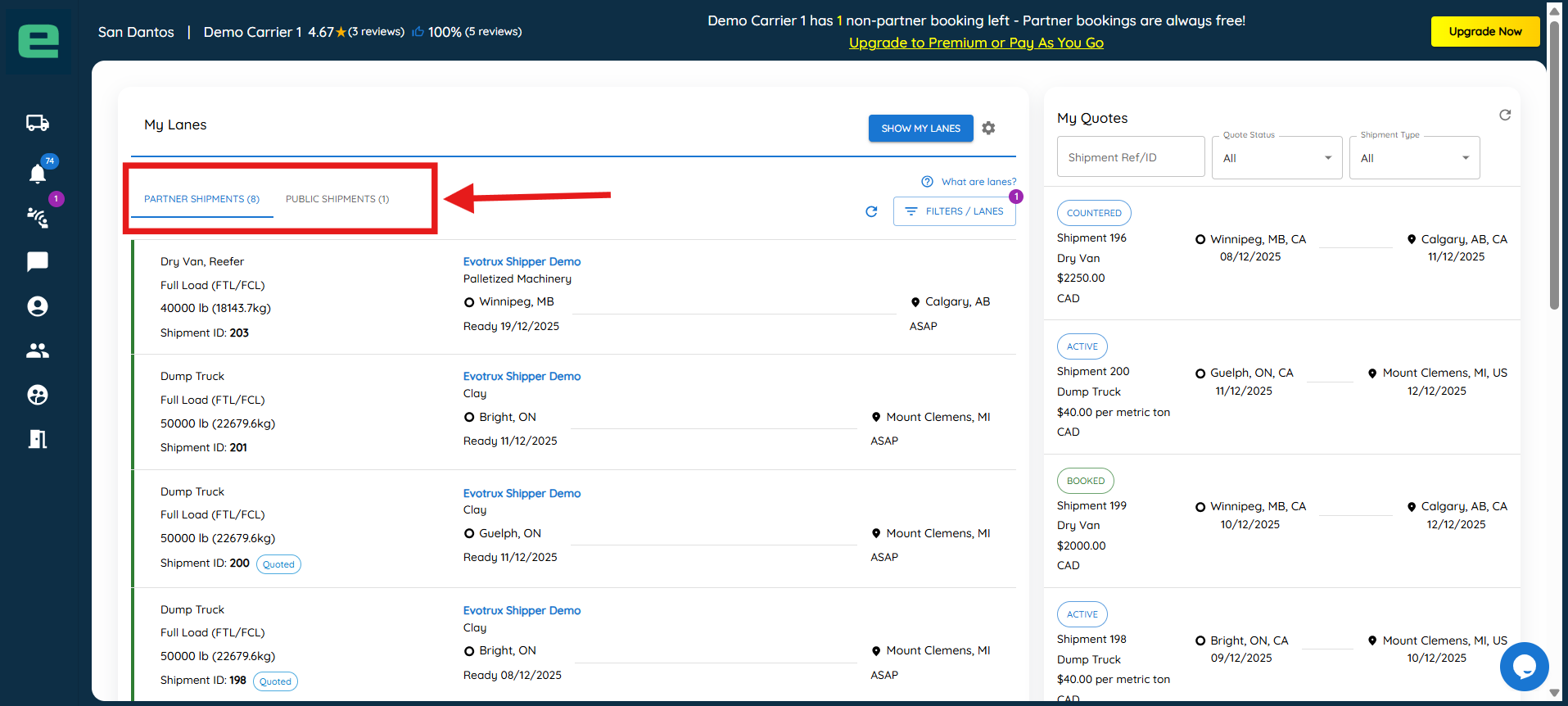Click the Palletized Machinery commodity text

(517, 278)
